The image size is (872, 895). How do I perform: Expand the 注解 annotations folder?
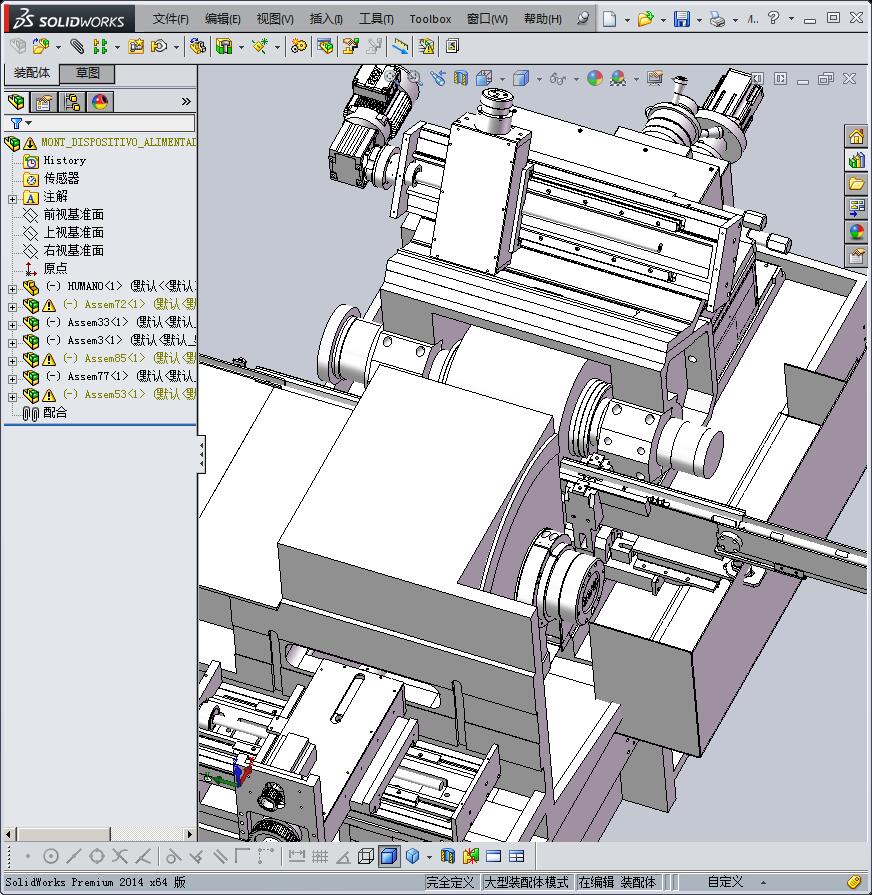point(12,198)
